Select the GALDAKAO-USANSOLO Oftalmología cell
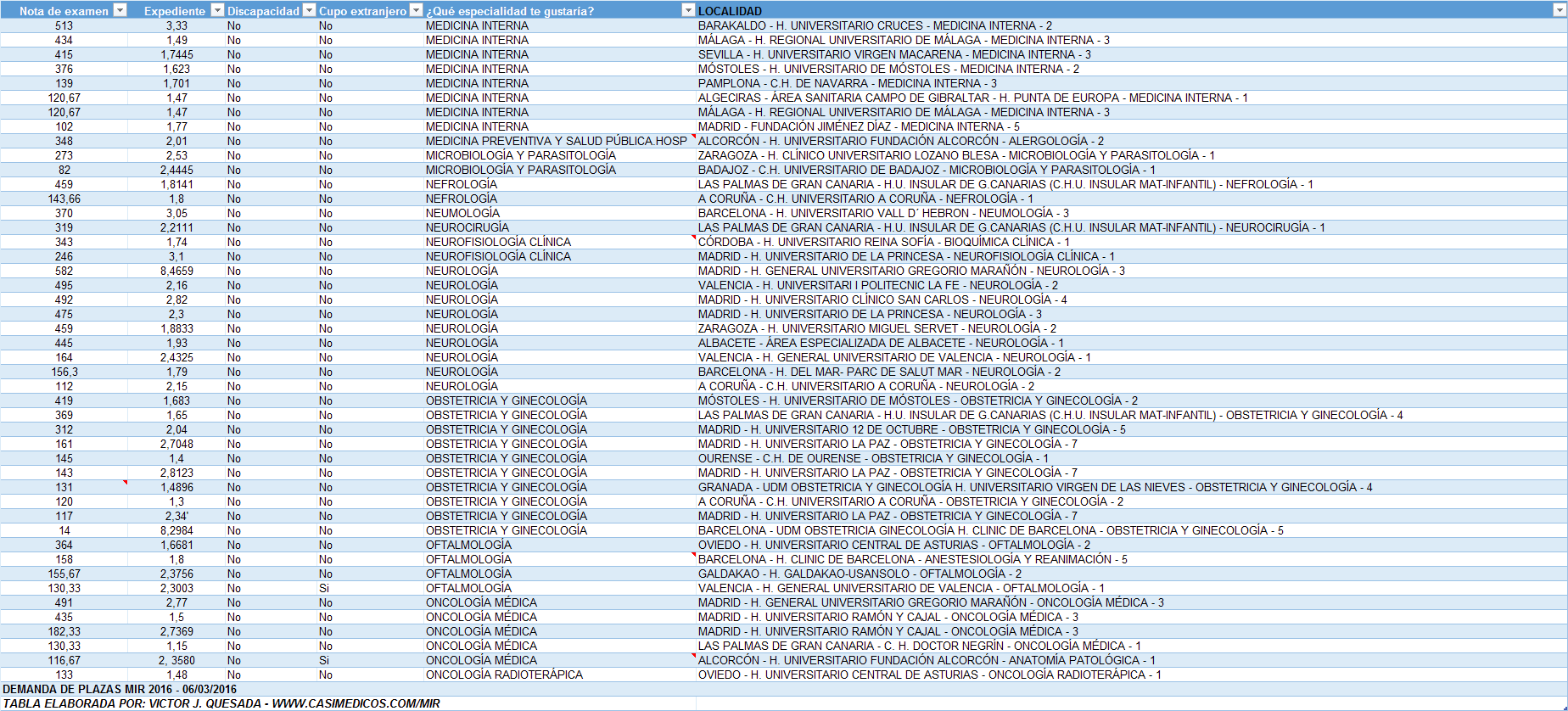The height and width of the screenshot is (711, 1568). (x=1132, y=574)
